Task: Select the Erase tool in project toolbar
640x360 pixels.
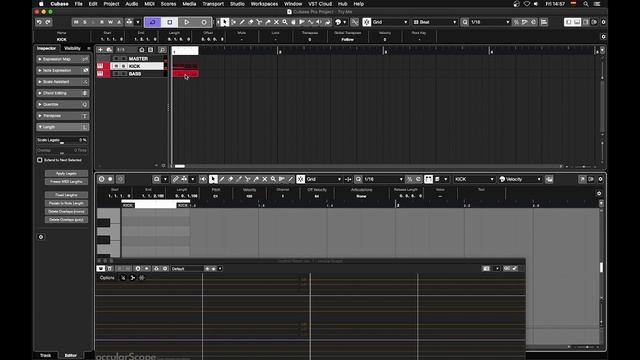Action: point(251,22)
